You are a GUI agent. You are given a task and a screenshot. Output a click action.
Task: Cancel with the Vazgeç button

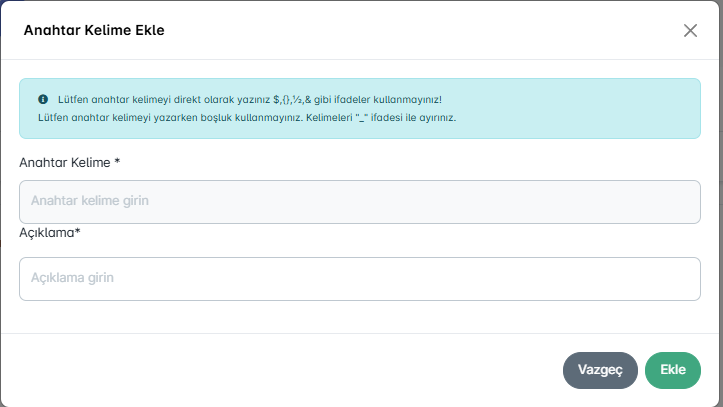click(600, 370)
